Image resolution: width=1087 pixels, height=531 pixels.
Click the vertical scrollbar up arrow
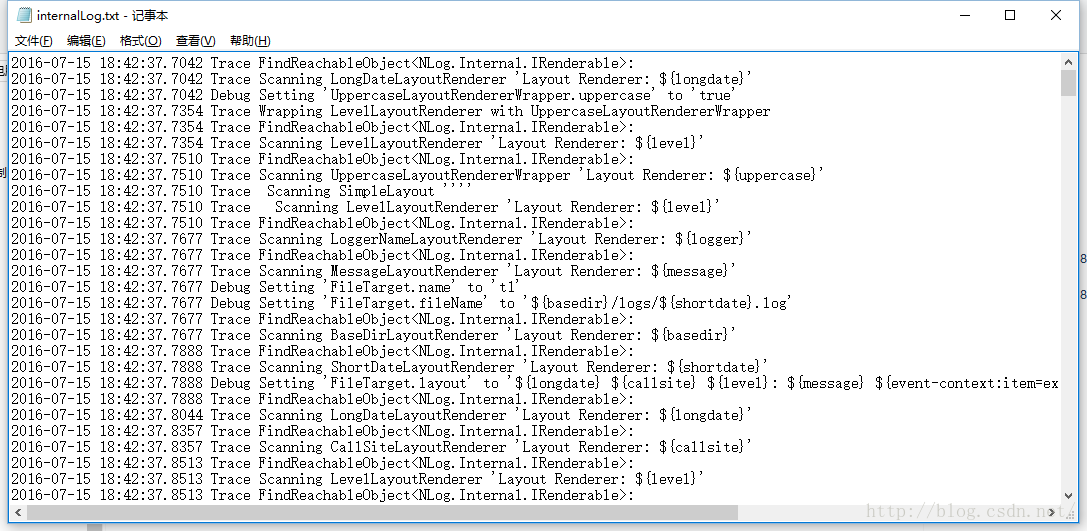(1068, 62)
